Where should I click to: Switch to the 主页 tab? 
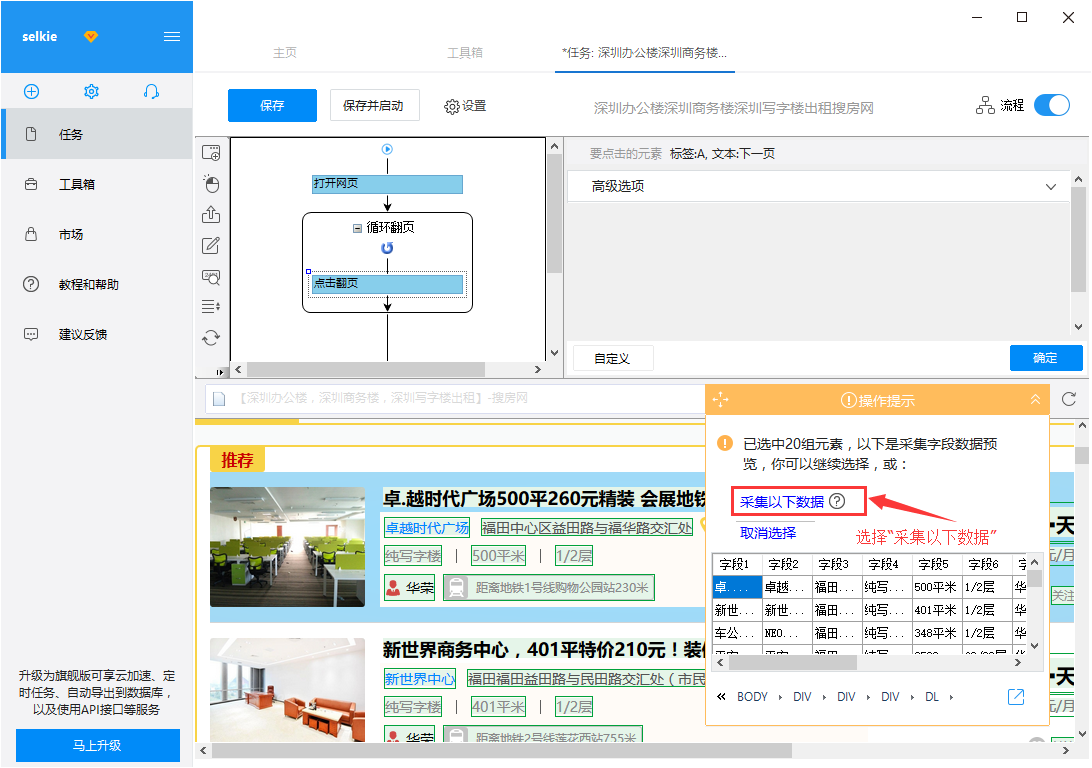coord(285,53)
